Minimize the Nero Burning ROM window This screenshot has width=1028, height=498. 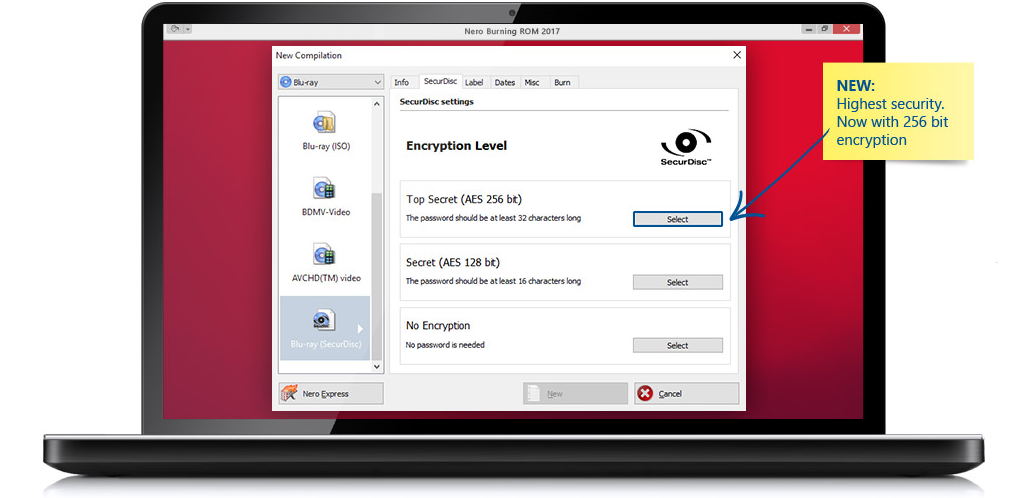pyautogui.click(x=810, y=29)
